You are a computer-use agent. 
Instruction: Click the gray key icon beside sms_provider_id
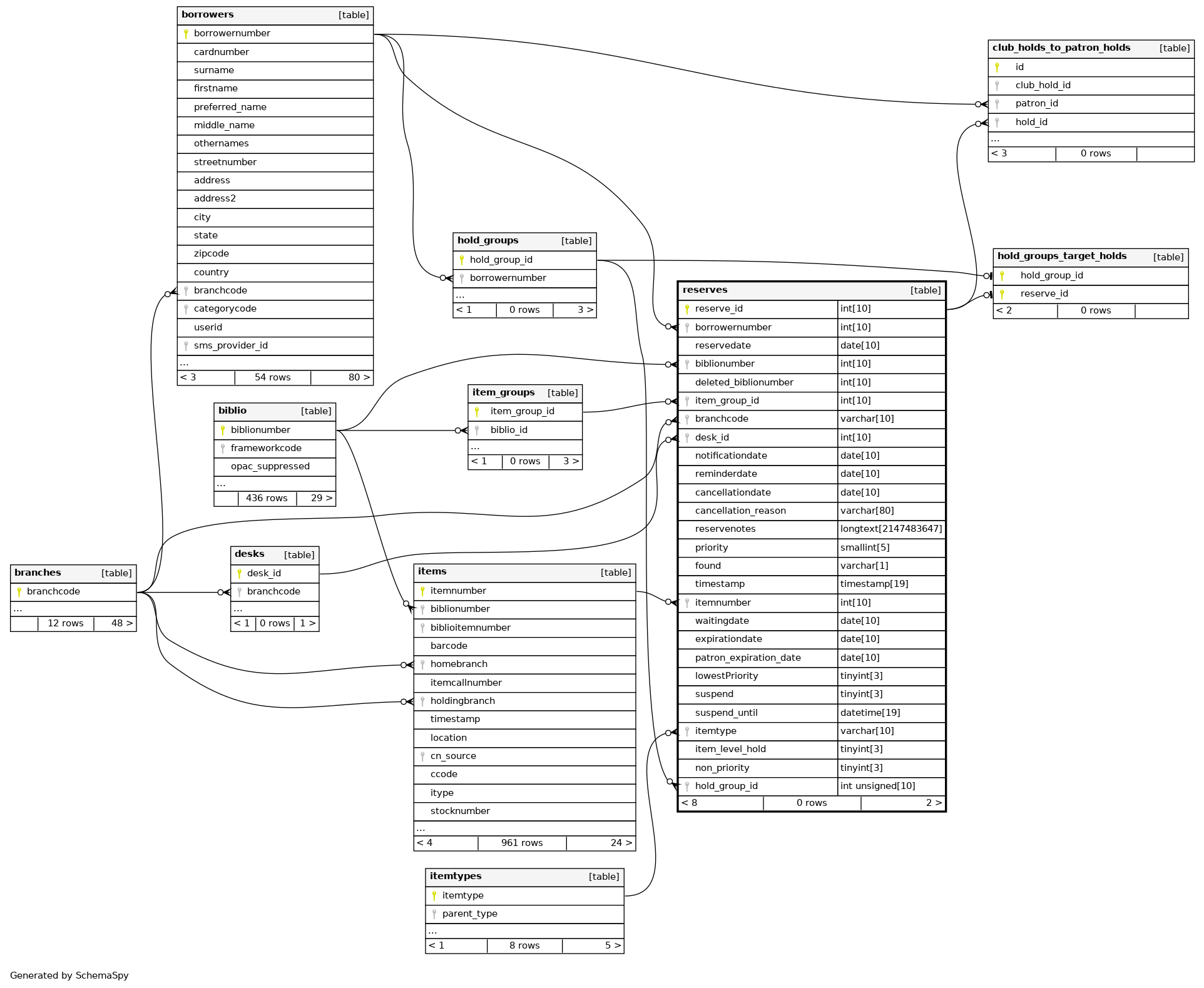click(x=186, y=346)
